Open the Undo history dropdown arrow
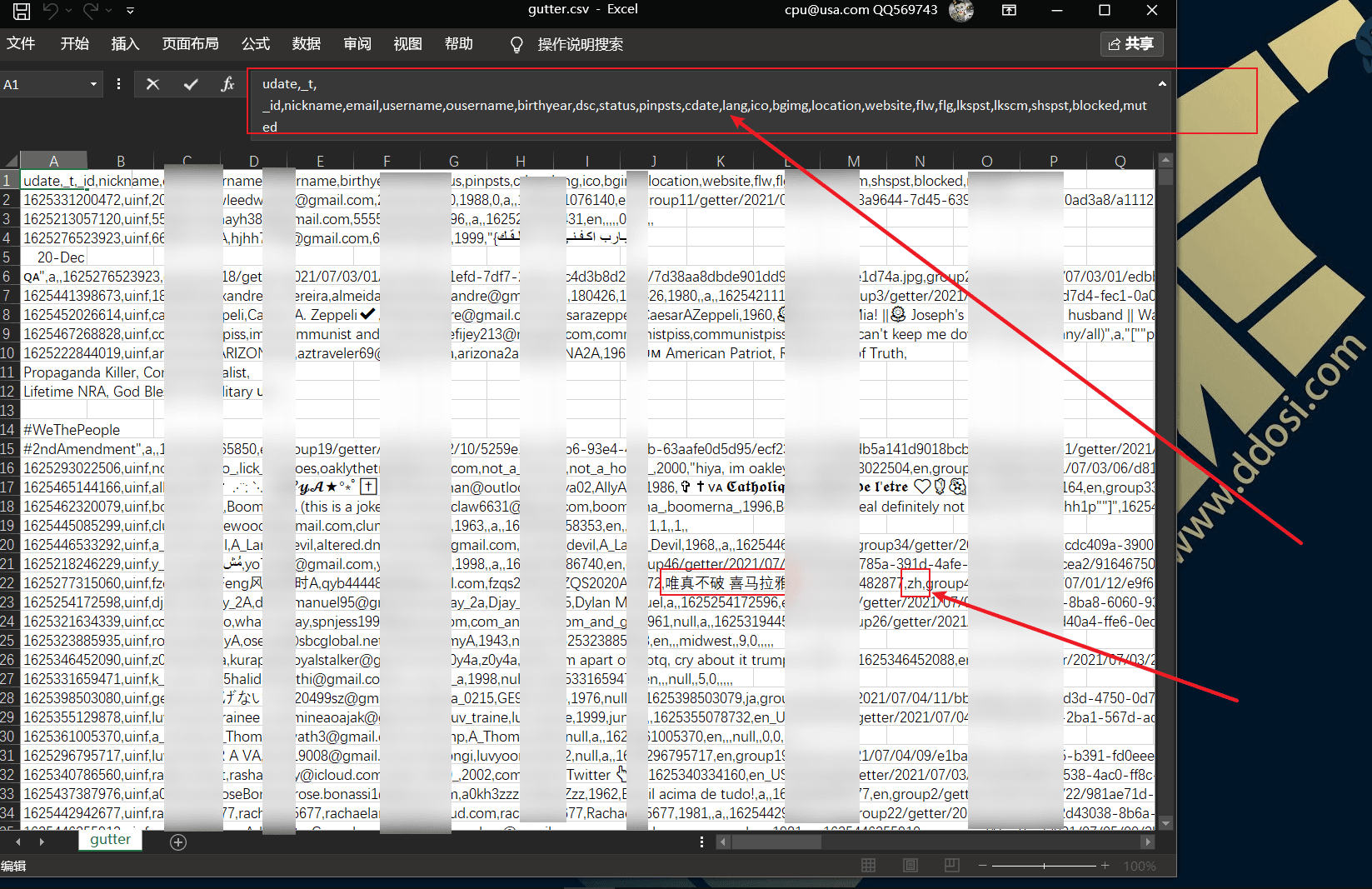 point(68,11)
